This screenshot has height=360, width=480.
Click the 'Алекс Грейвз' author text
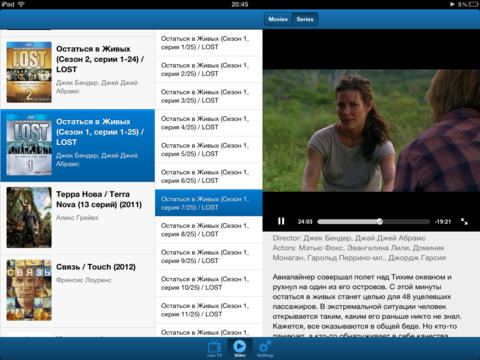click(77, 218)
